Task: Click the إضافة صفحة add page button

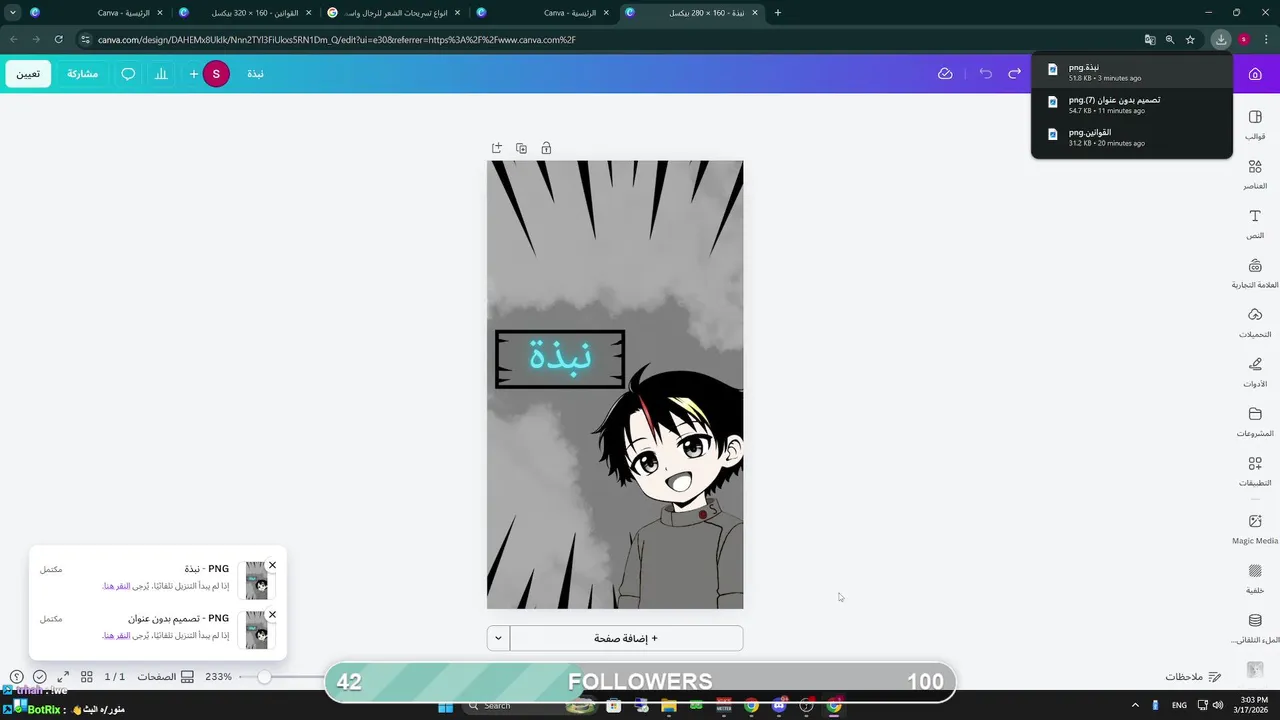Action: 626,638
